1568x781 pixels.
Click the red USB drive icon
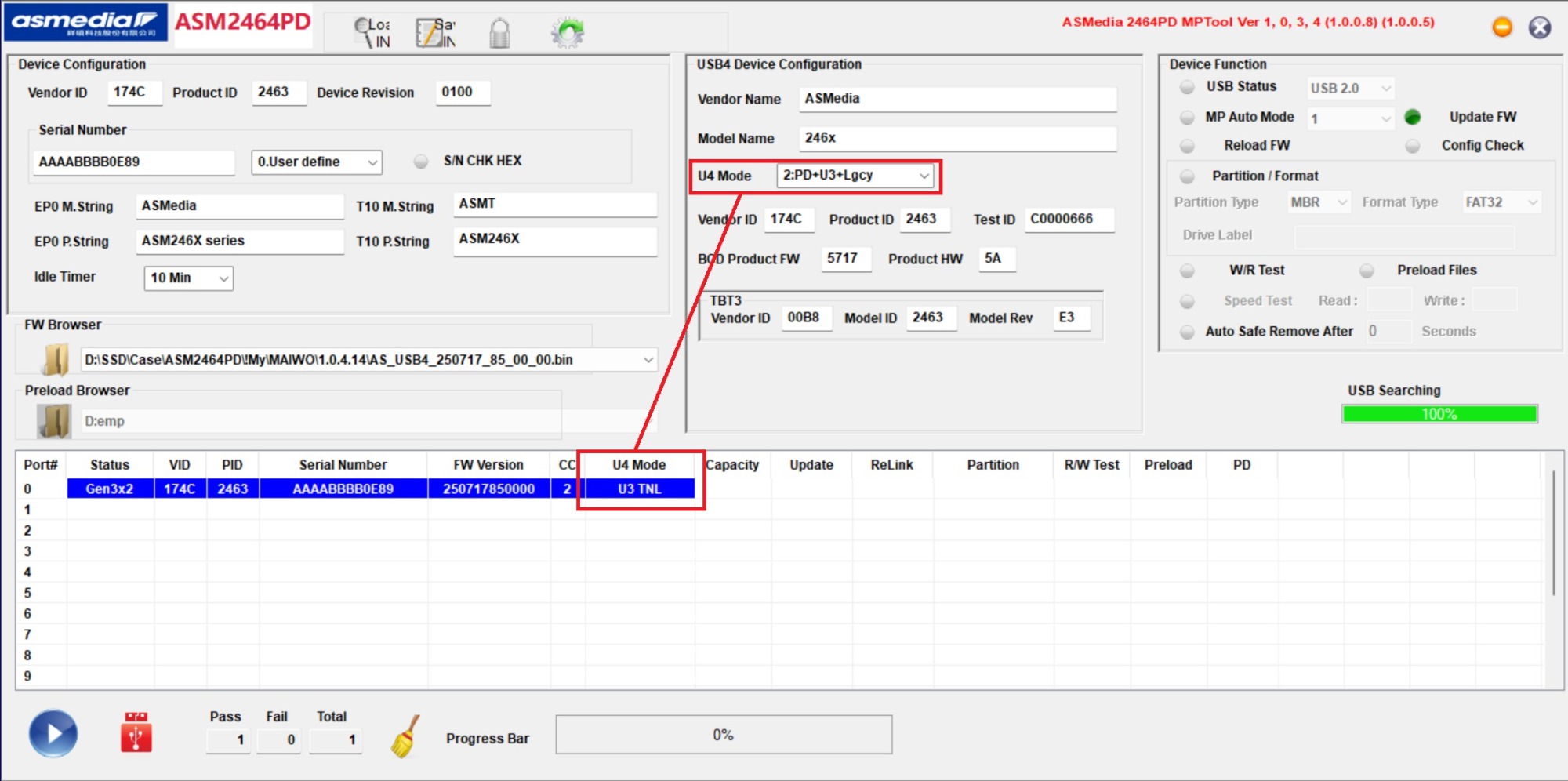tap(136, 732)
